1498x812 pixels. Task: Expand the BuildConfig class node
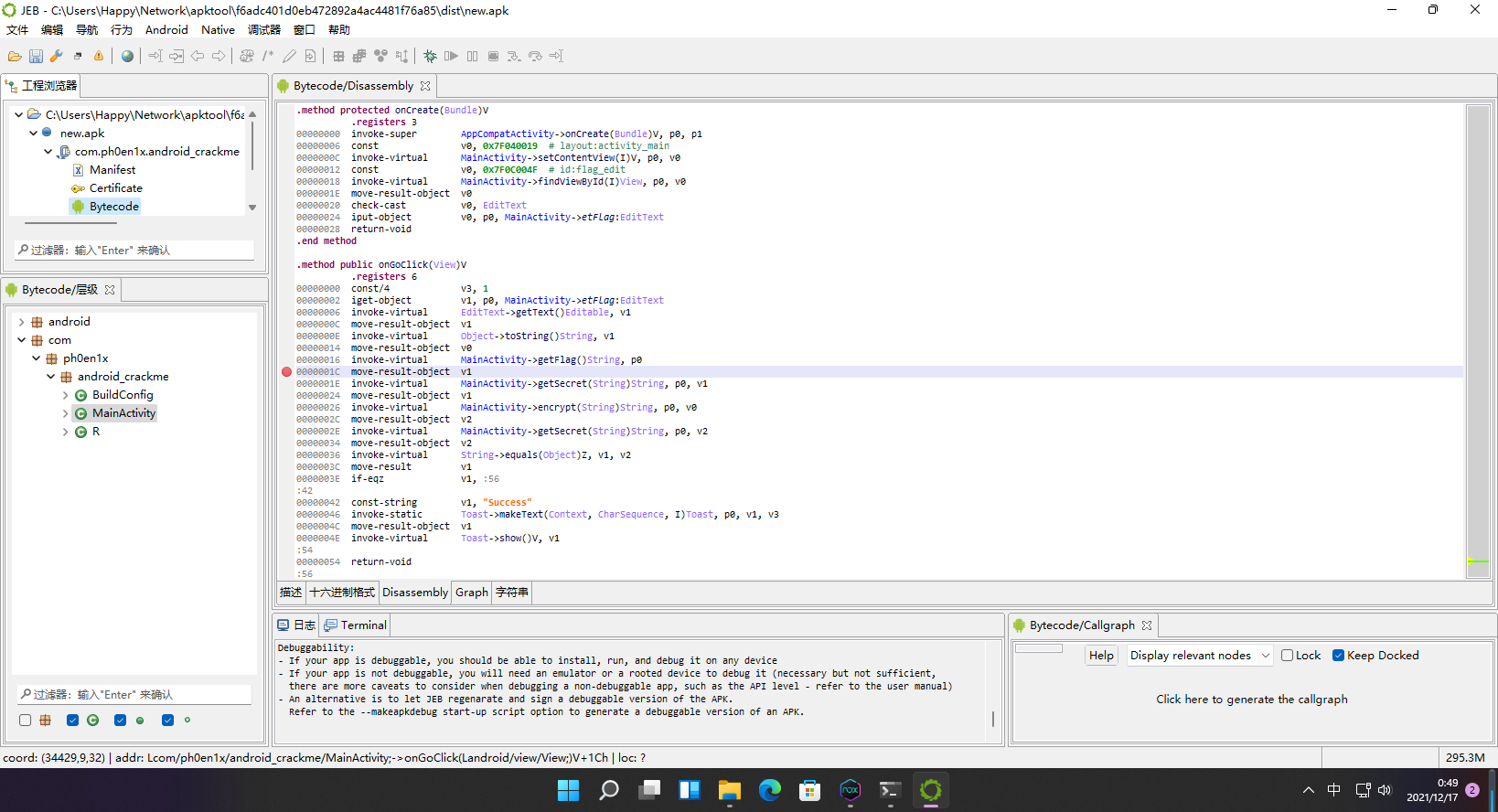pos(65,395)
